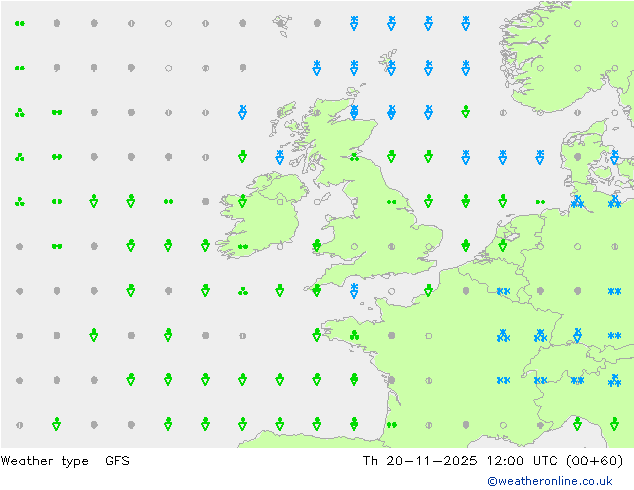Select the blue double-snowflake symbol over Belgium

tap(503, 291)
